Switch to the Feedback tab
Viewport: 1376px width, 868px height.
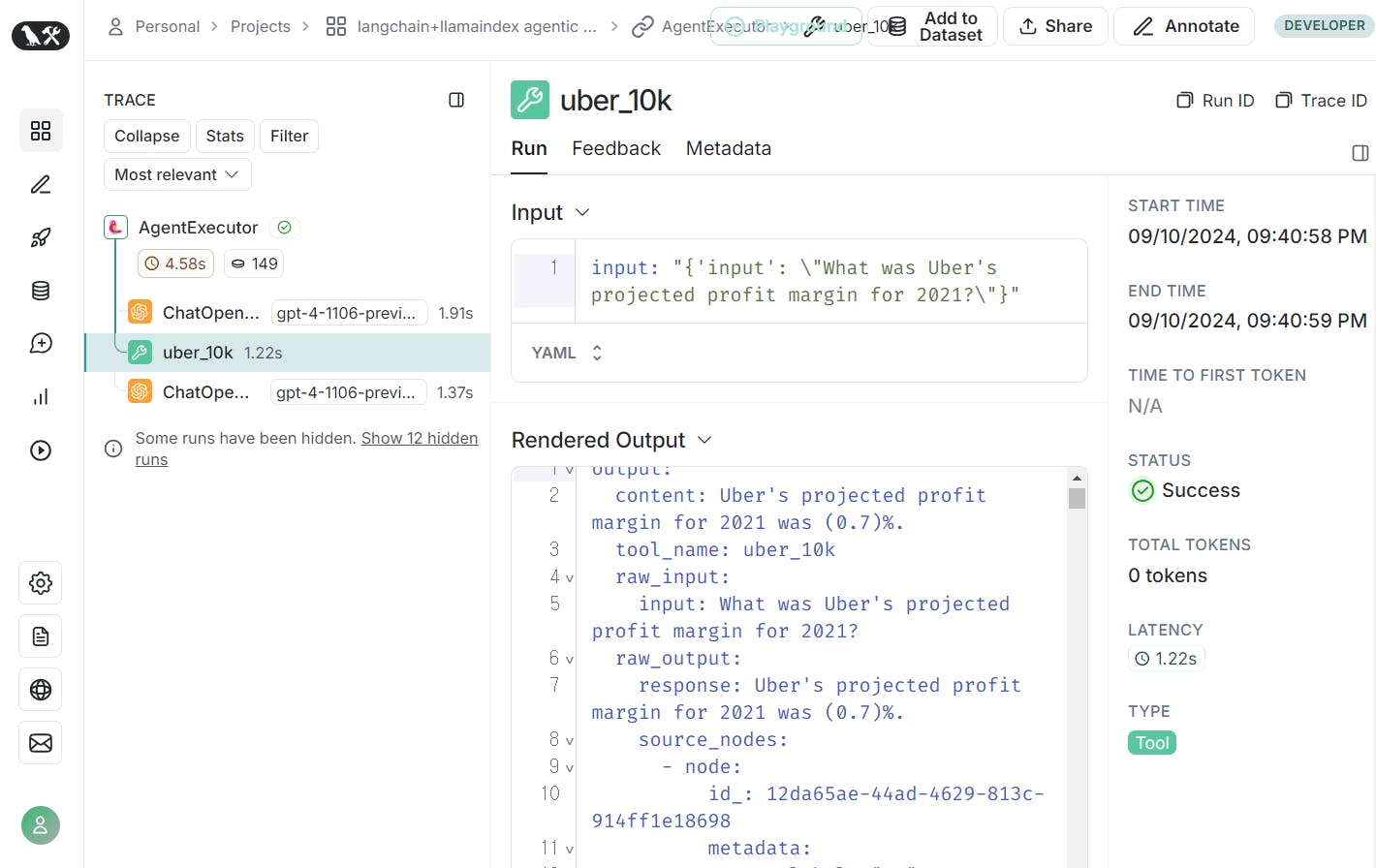tap(616, 148)
